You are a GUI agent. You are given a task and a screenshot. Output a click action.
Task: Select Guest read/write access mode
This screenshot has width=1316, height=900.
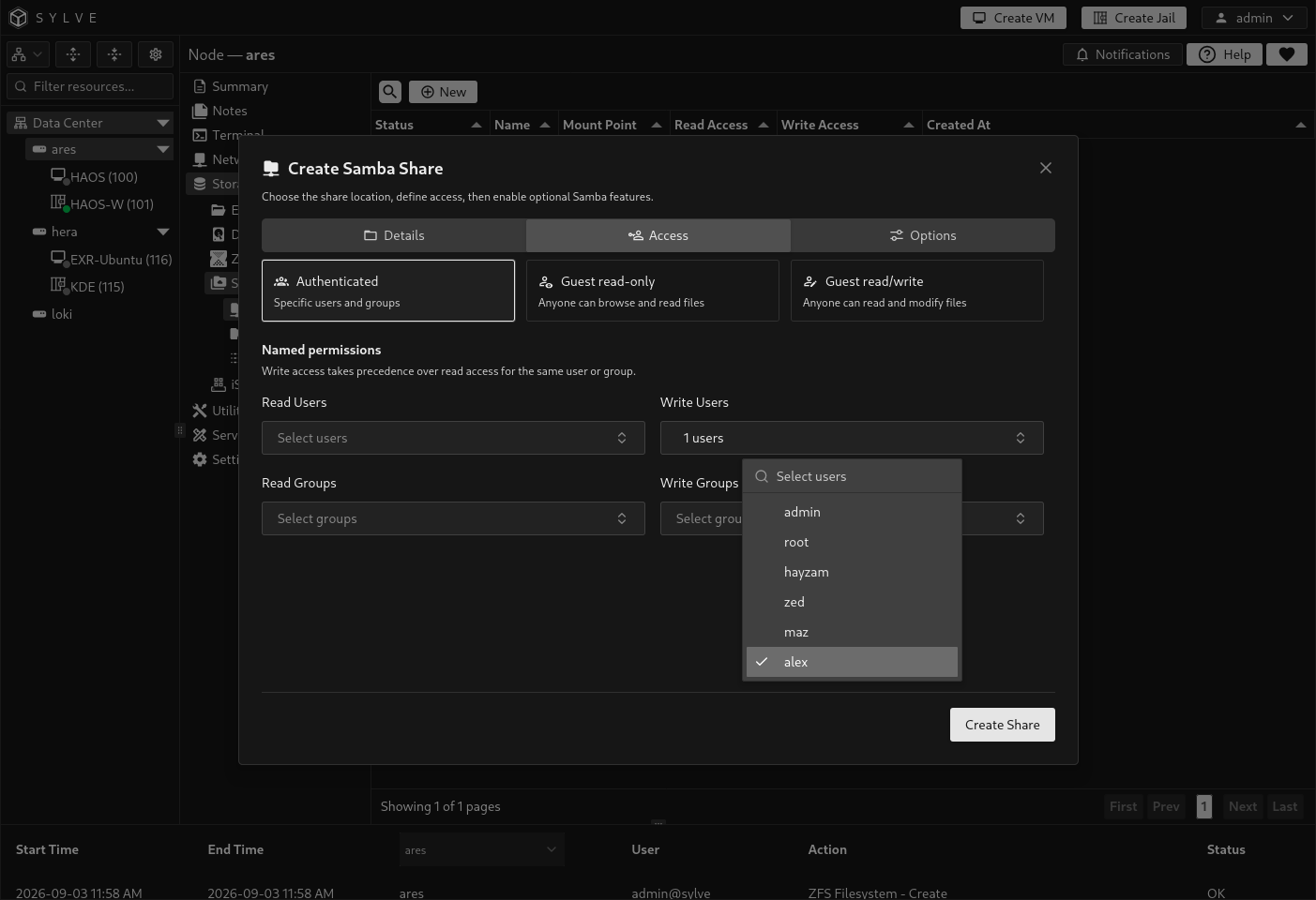[x=917, y=291]
